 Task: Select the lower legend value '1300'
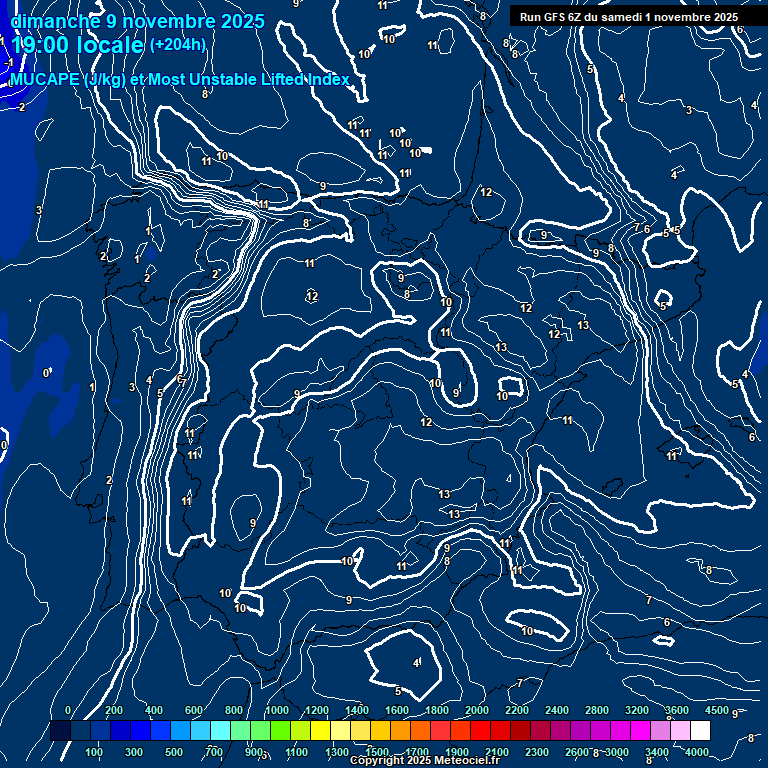point(336,752)
